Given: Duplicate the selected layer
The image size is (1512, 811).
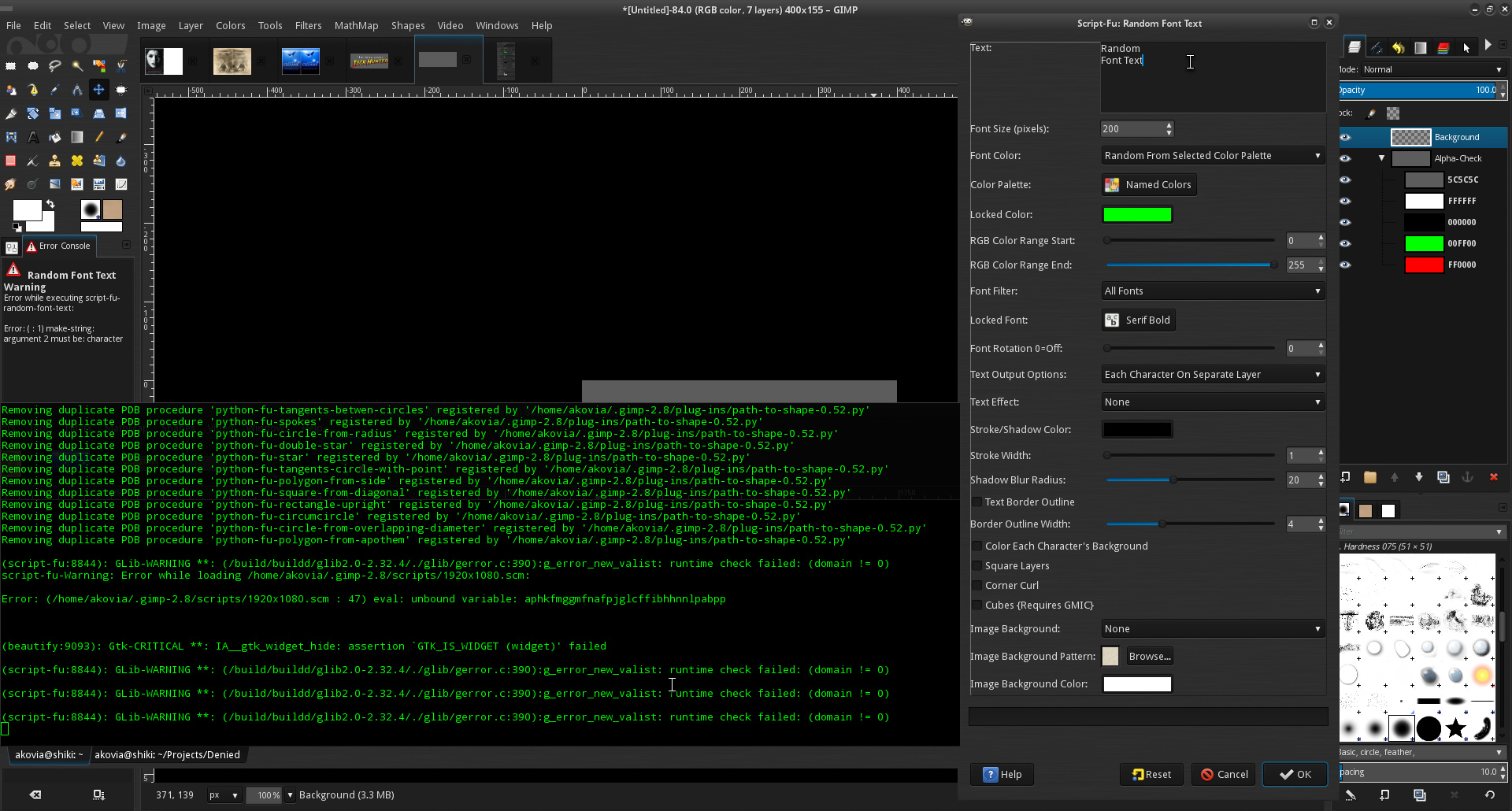Looking at the screenshot, I should tap(1443, 477).
